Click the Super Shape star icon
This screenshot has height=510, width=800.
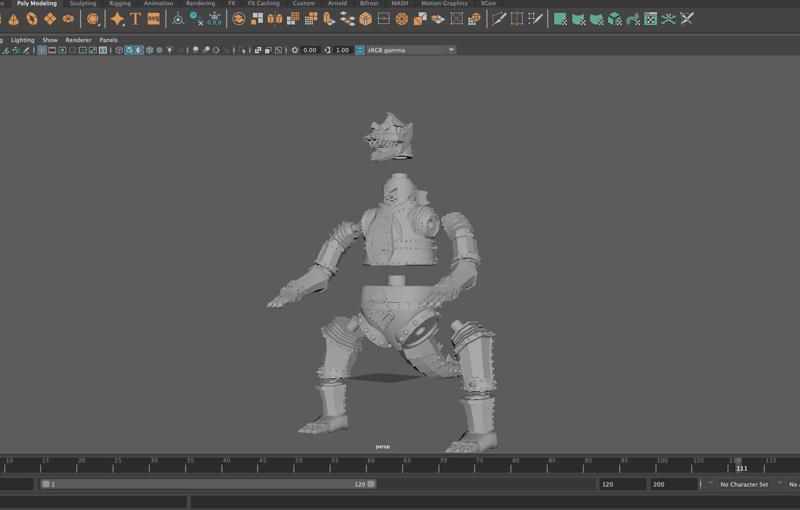pos(117,19)
